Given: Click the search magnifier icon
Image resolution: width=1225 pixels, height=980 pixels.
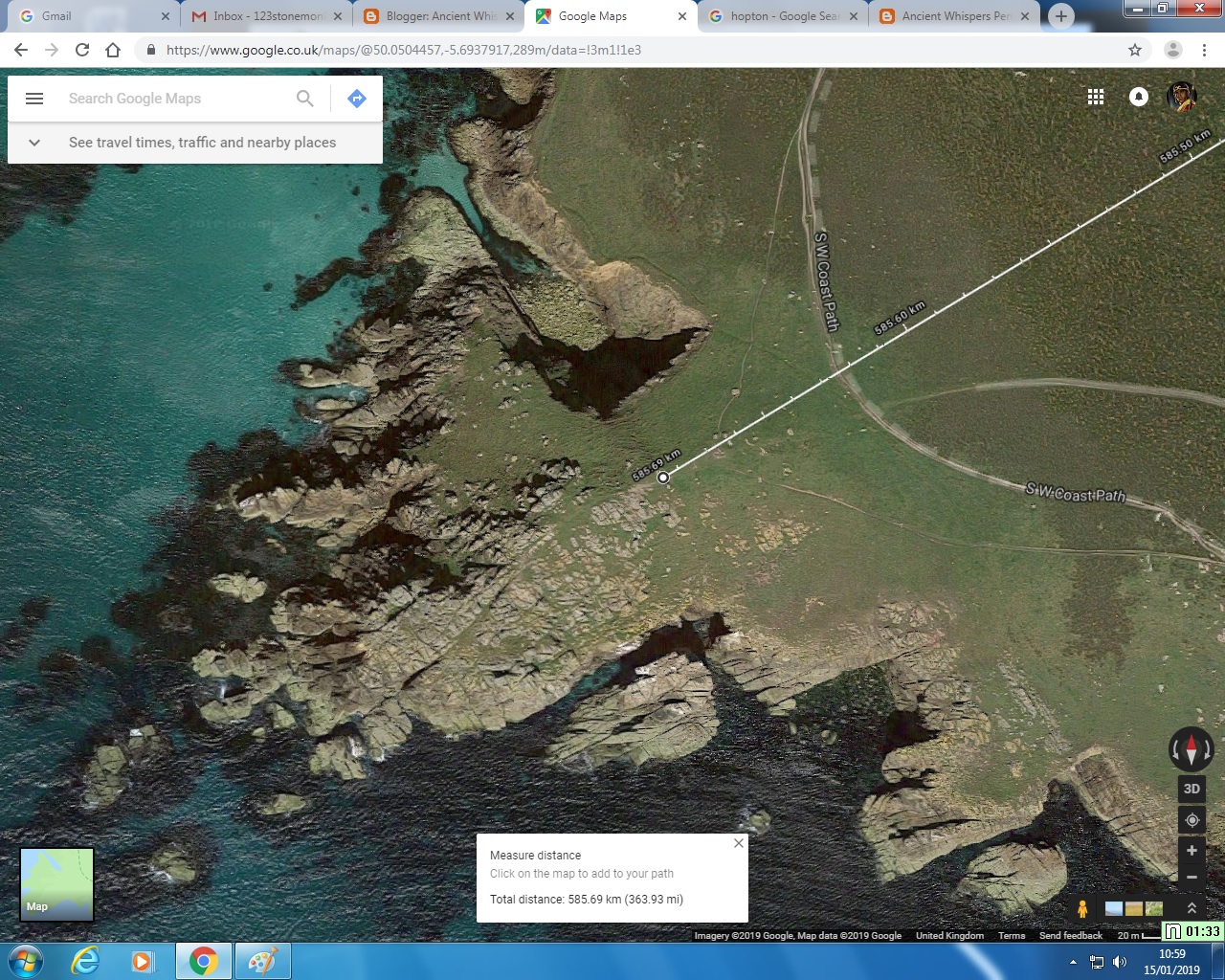Looking at the screenshot, I should click(304, 98).
